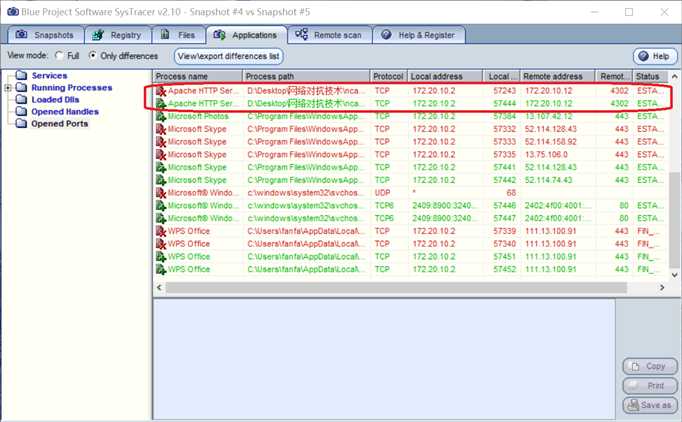Screen dimensions: 682x422
Task: Select the Only differences radio button
Action: point(92,56)
